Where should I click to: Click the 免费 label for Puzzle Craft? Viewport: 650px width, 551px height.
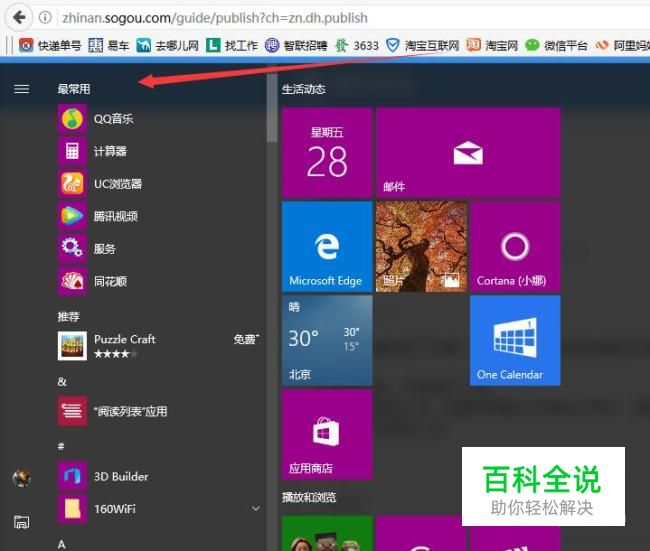click(x=246, y=339)
